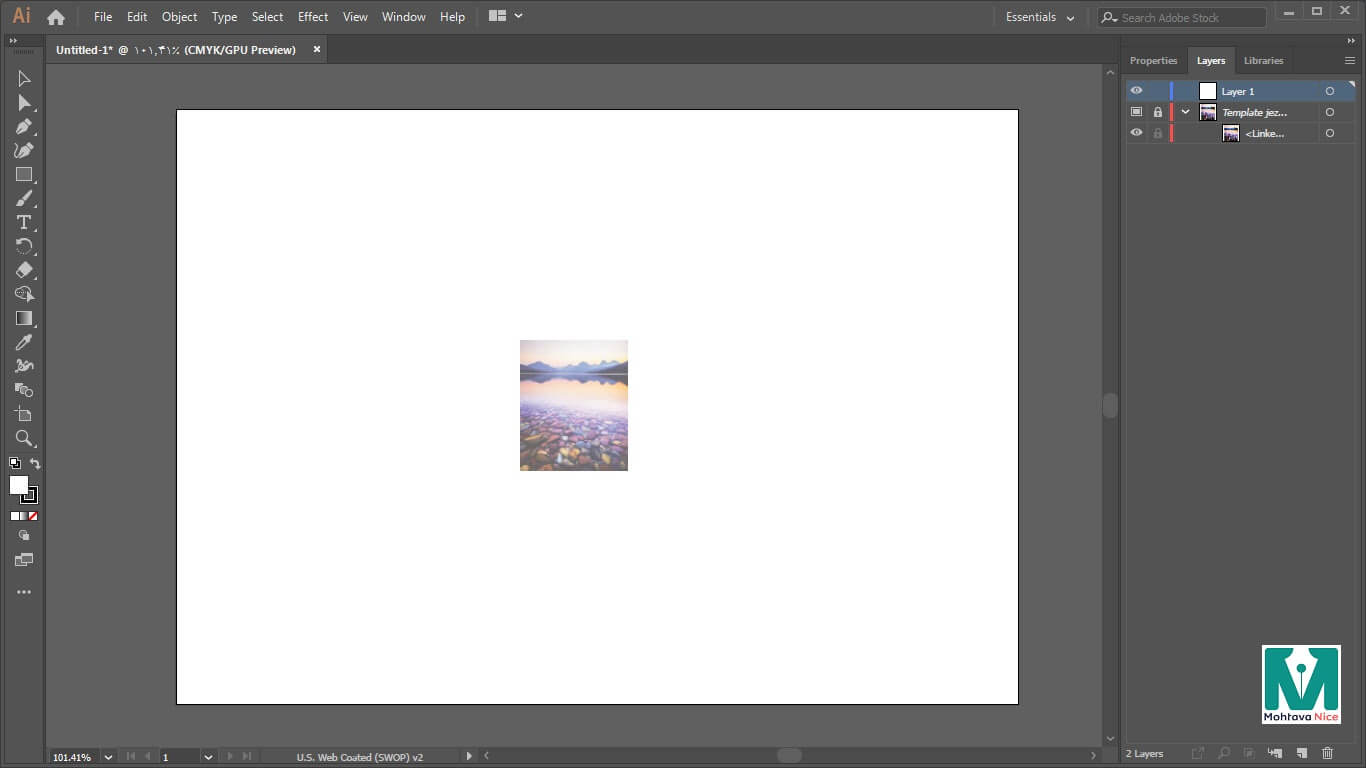
Task: Open the zoom level dropdown
Action: pos(108,757)
